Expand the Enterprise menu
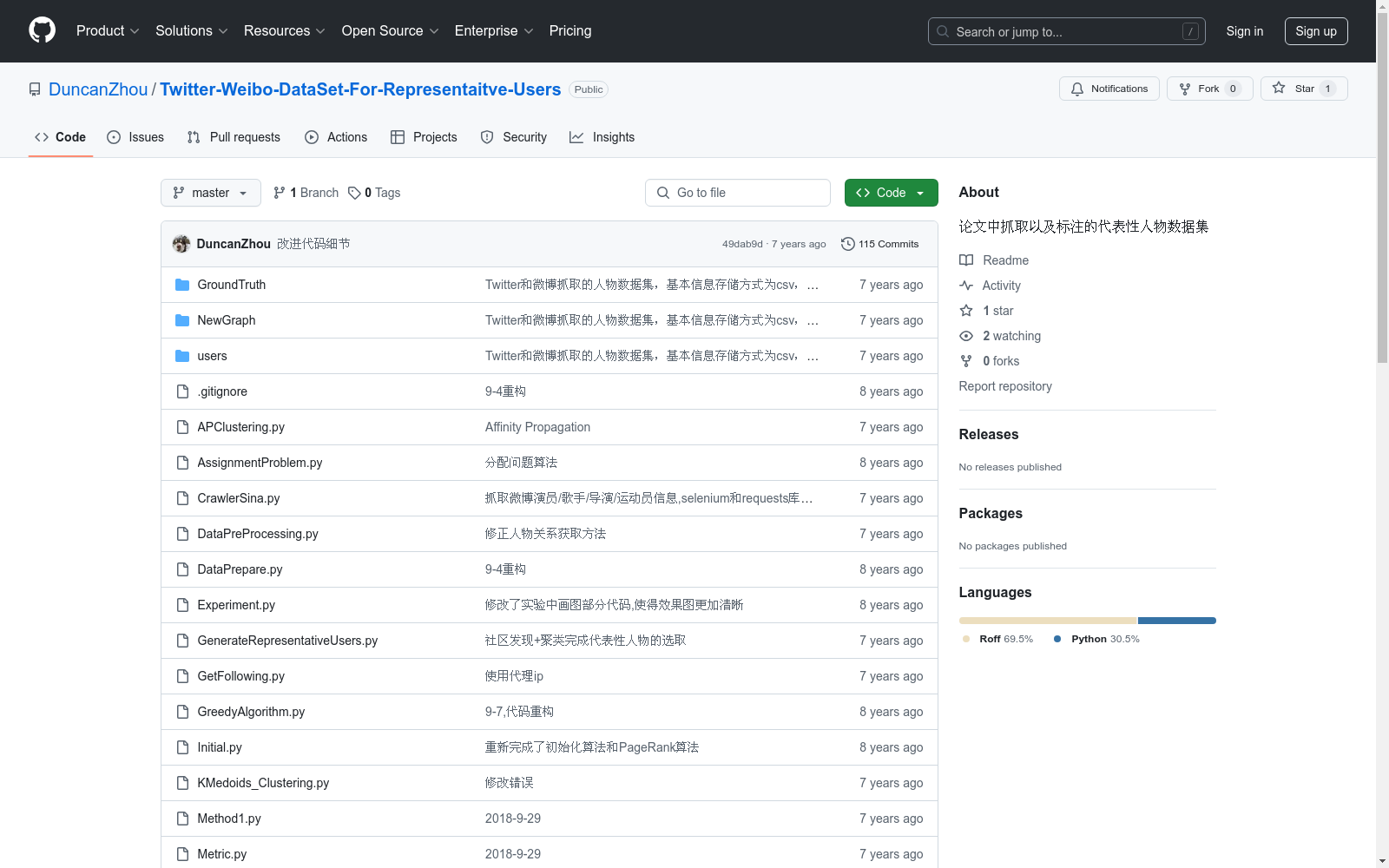The width and height of the screenshot is (1389, 868). pos(494,31)
